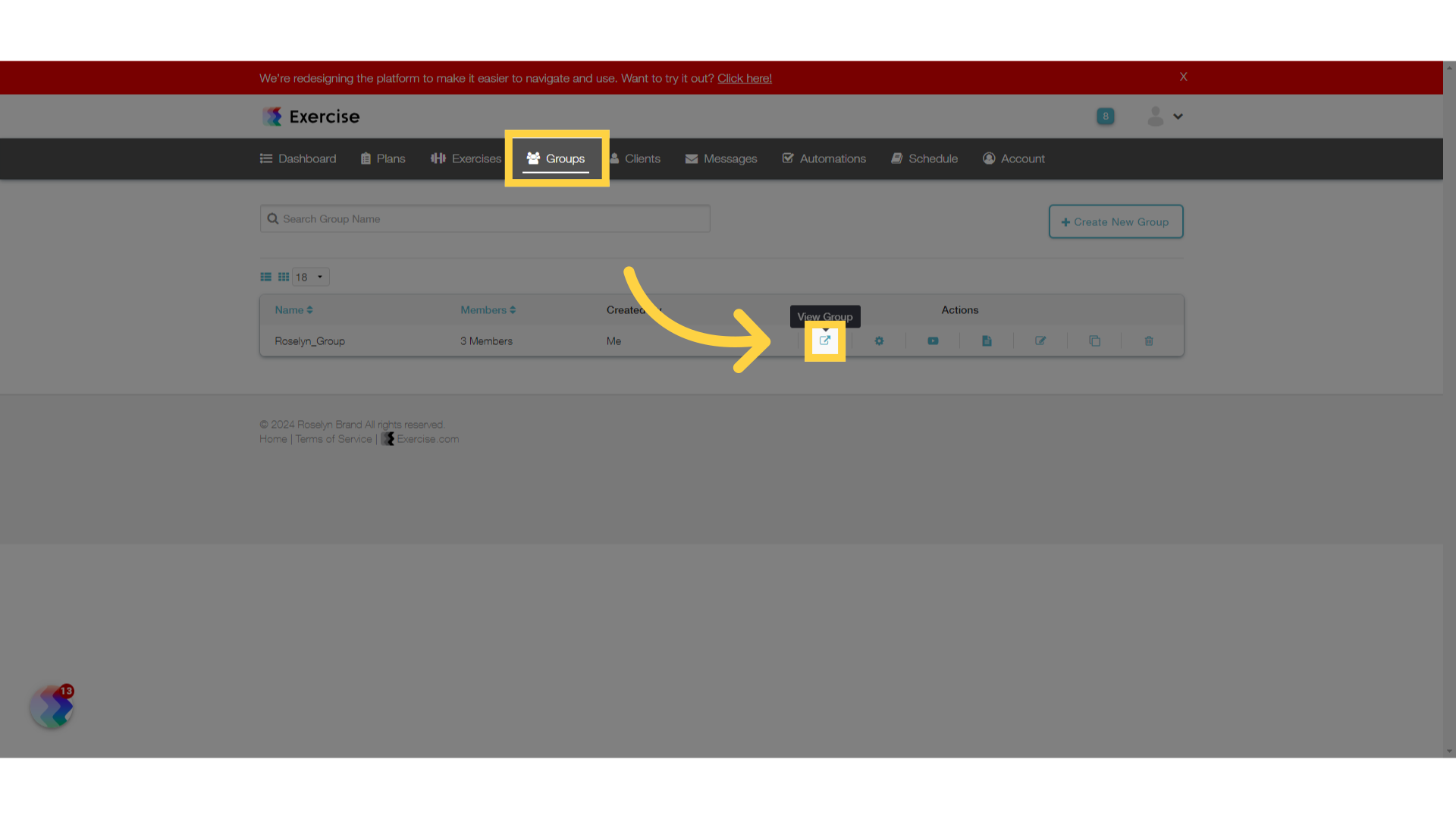The height and width of the screenshot is (819, 1456).
Task: Switch to grid view icon
Action: (x=284, y=277)
